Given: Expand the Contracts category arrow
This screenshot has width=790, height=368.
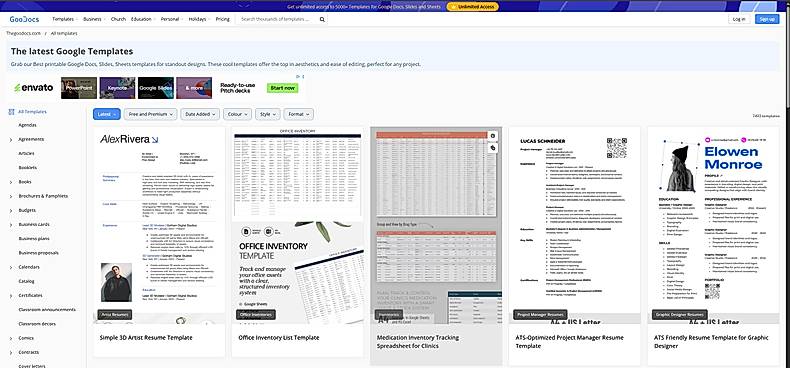Looking at the screenshot, I should (x=11, y=352).
